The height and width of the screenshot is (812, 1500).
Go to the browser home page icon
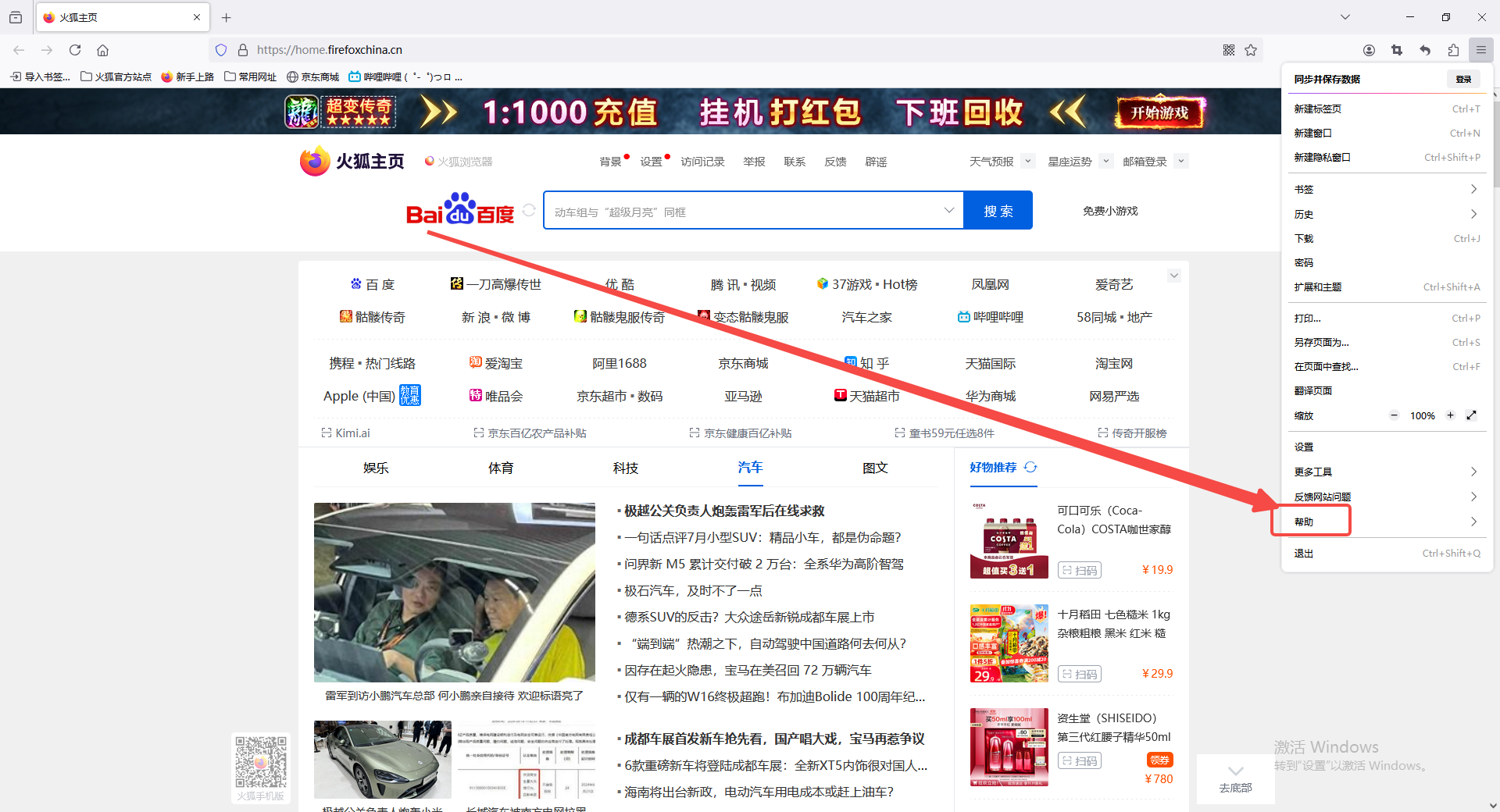(x=102, y=50)
